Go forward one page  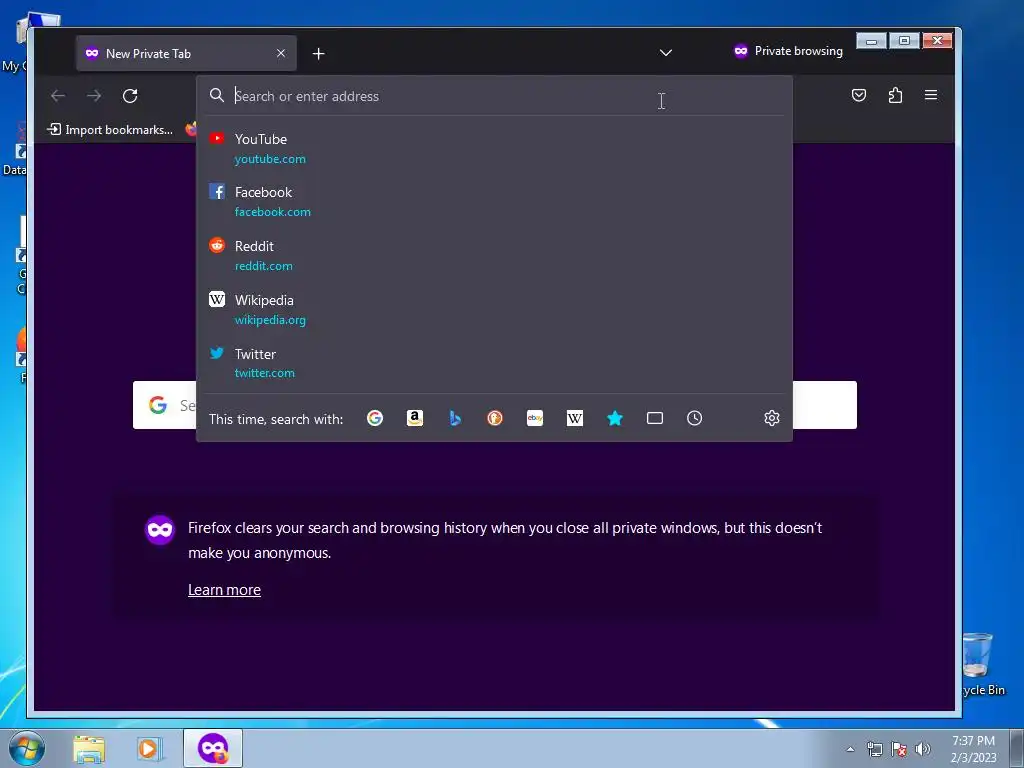tap(94, 96)
